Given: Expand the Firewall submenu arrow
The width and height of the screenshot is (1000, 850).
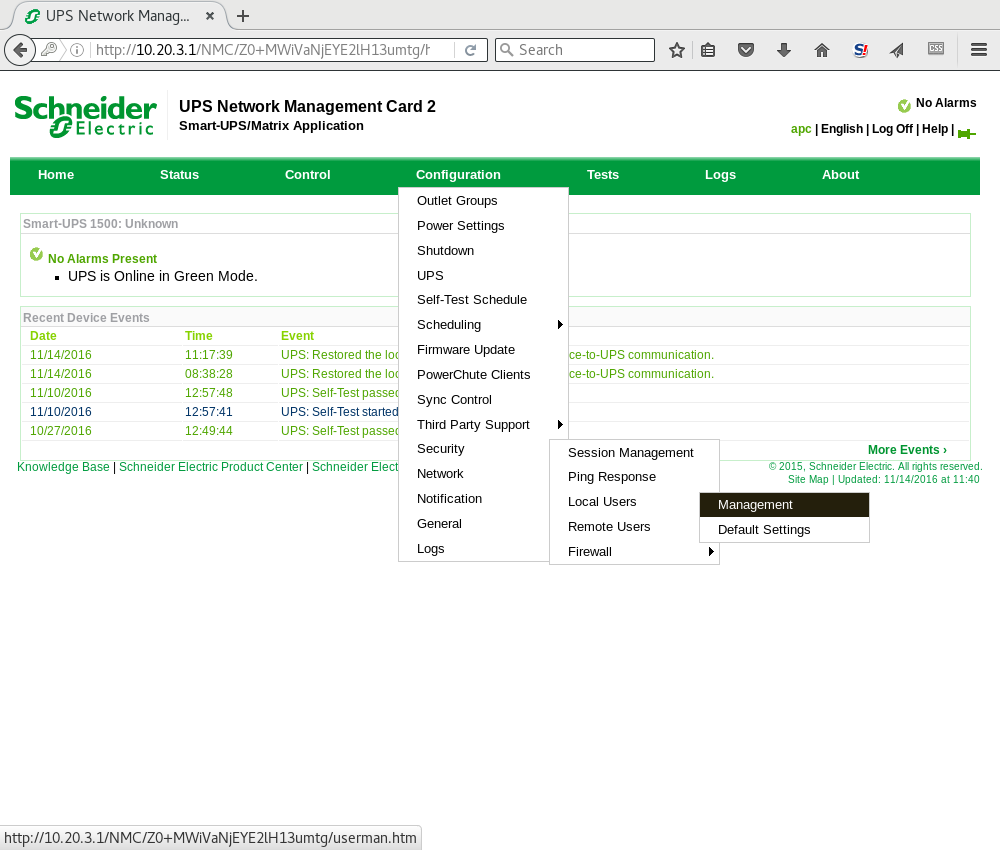Looking at the screenshot, I should 711,552.
